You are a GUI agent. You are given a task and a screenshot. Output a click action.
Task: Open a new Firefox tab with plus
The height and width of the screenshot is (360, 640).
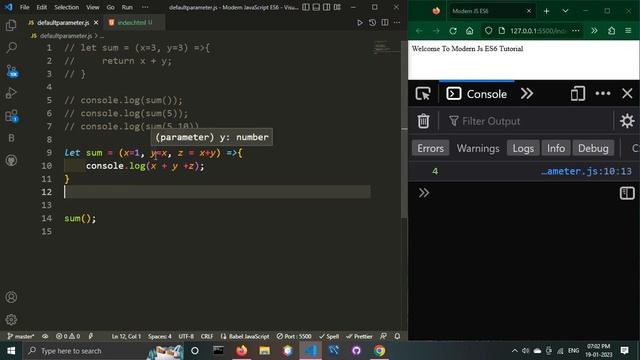tap(546, 11)
